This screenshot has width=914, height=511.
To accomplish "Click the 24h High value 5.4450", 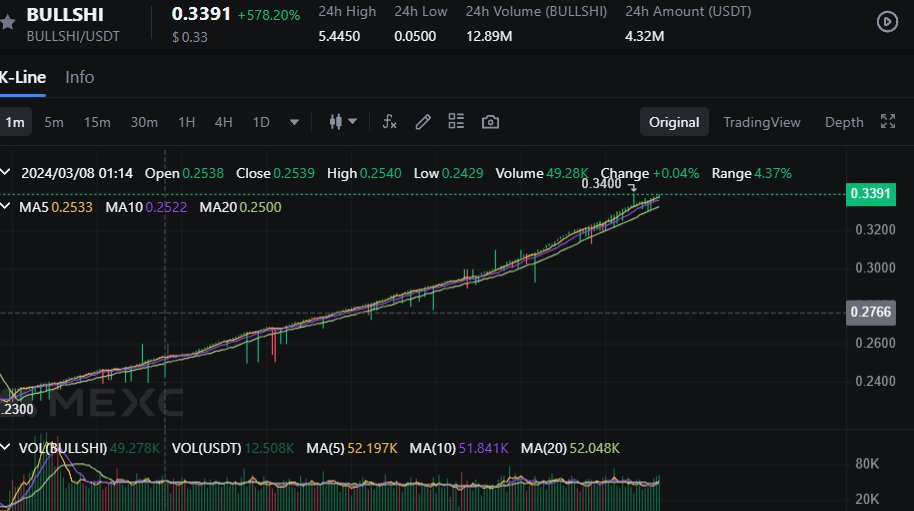I will (x=339, y=36).
